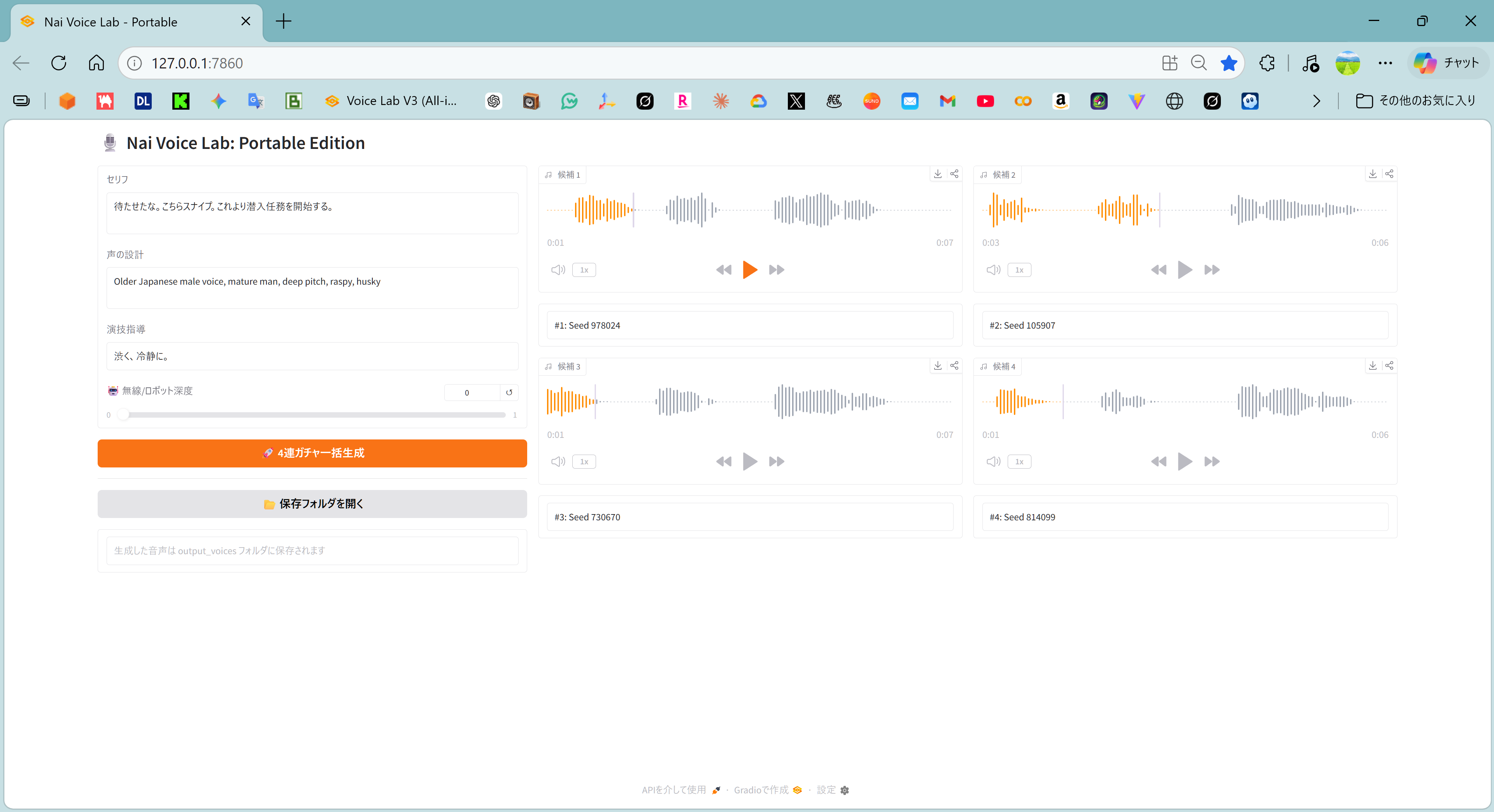Share candidate 3 audio
The height and width of the screenshot is (812, 1494).
pos(954,366)
